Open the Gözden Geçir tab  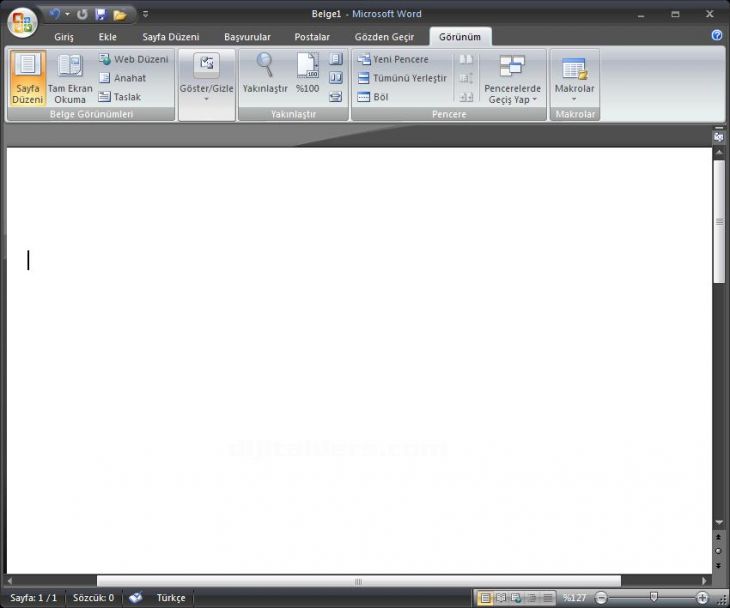pyautogui.click(x=384, y=37)
